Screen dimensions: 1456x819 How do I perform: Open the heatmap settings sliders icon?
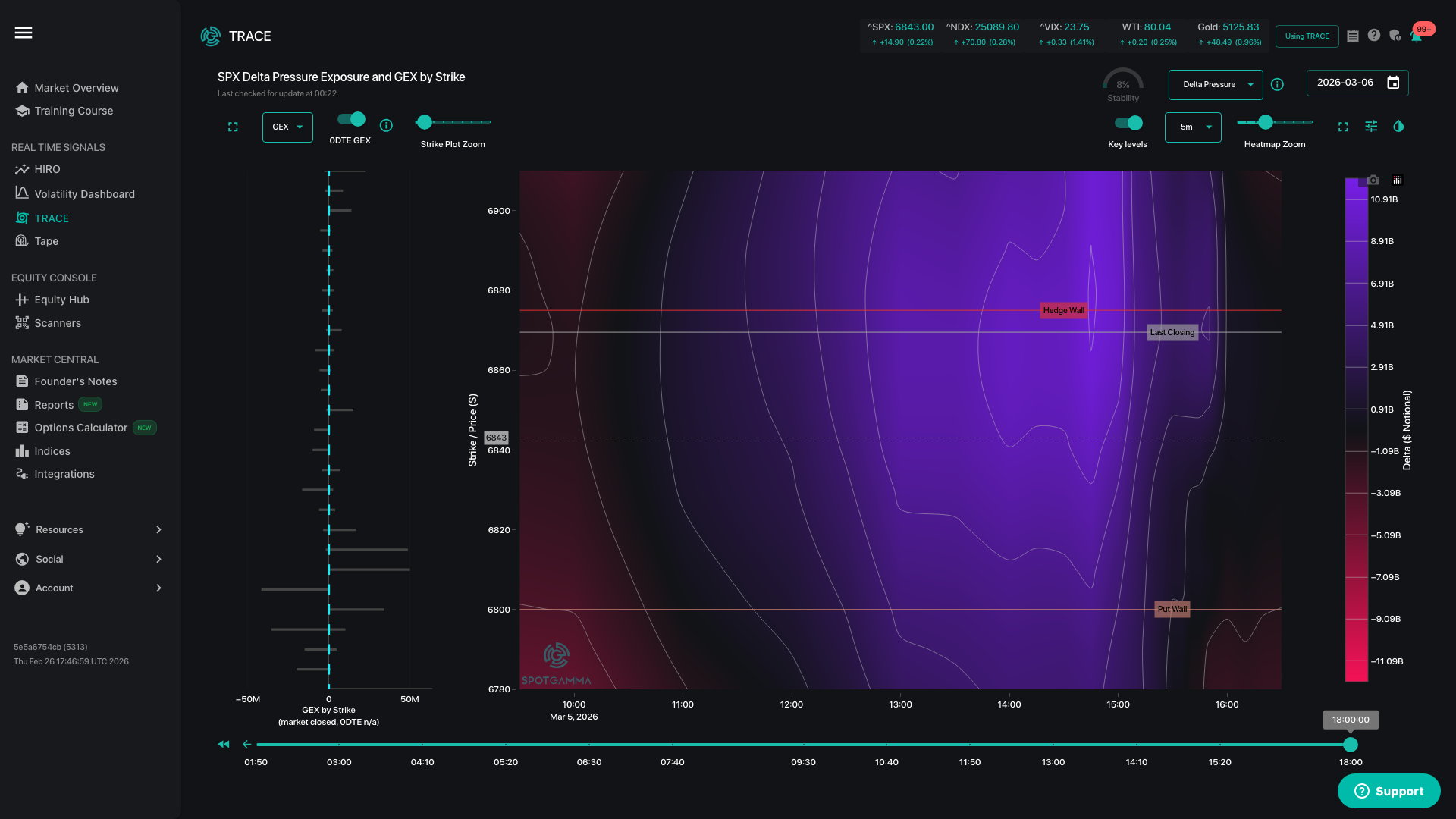1371,127
